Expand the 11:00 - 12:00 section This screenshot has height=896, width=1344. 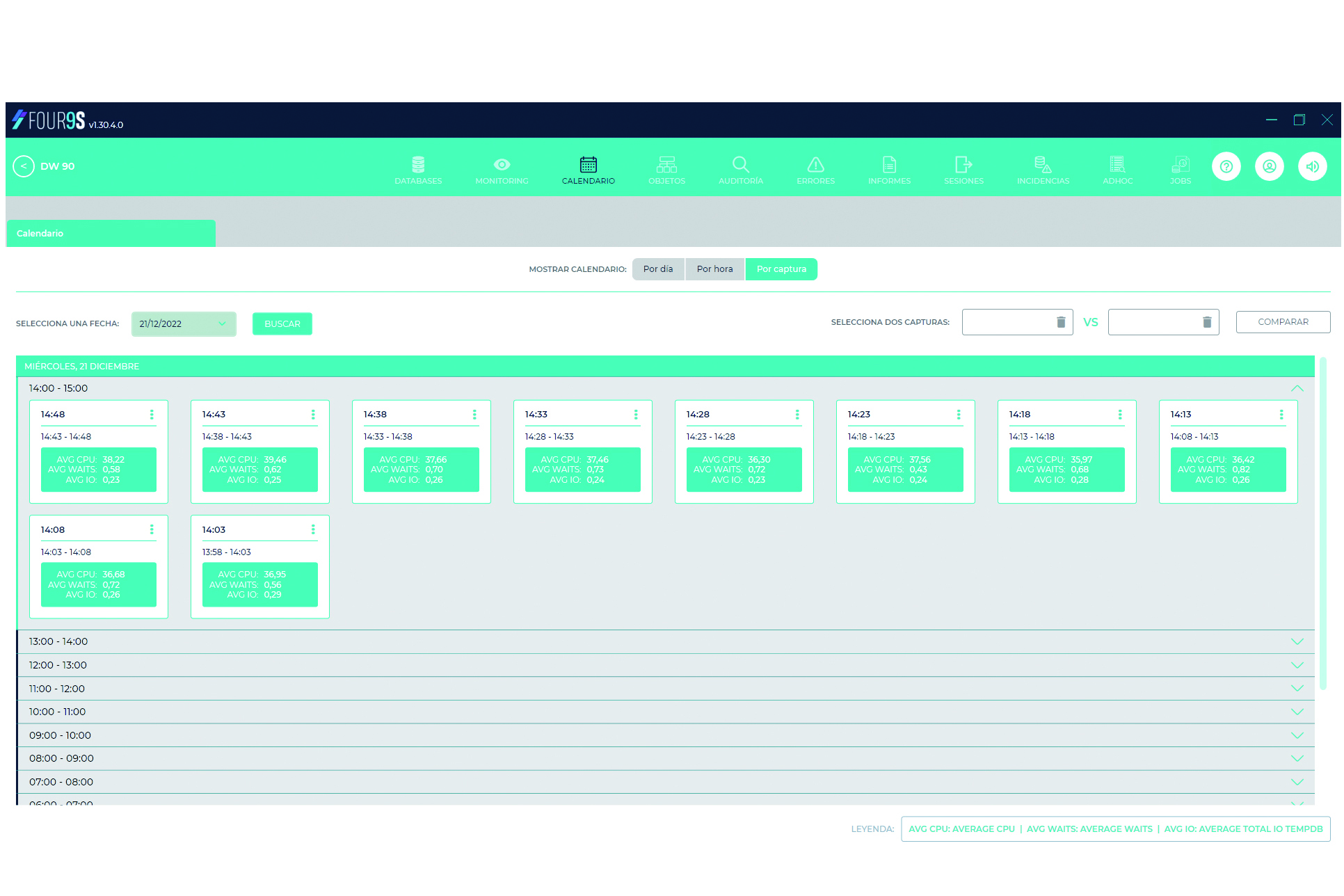[x=1297, y=688]
